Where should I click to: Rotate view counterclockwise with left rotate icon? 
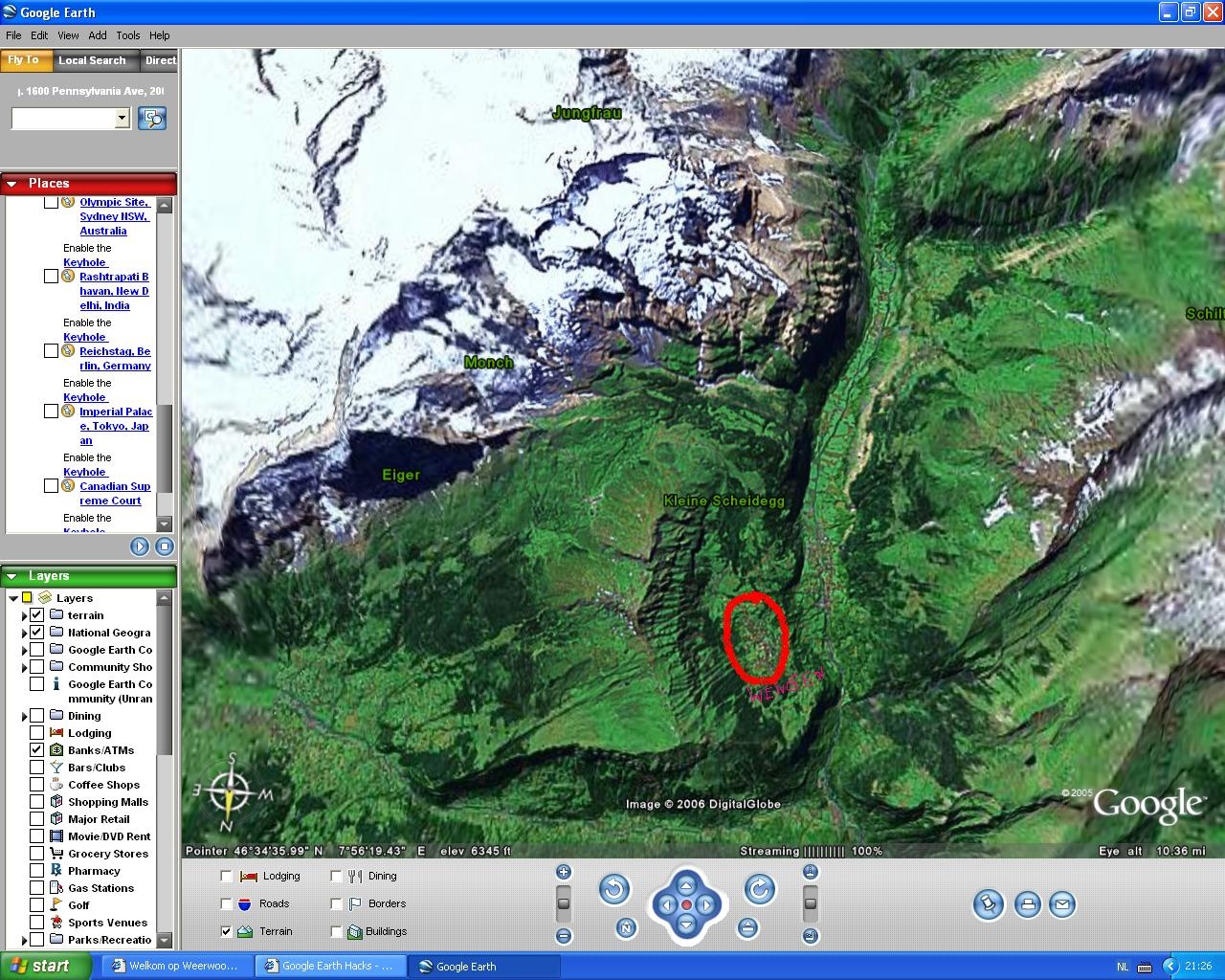pyautogui.click(x=614, y=890)
